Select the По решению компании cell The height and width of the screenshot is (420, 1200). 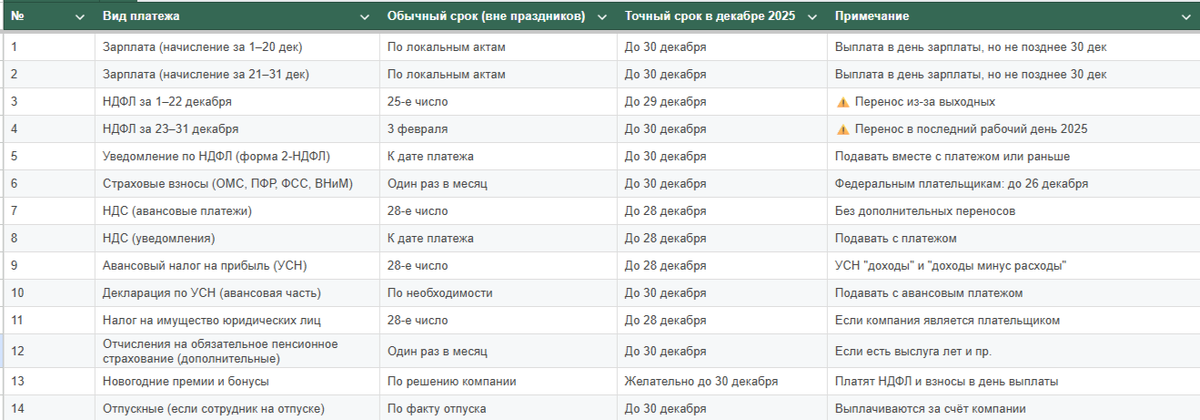tap(499, 381)
